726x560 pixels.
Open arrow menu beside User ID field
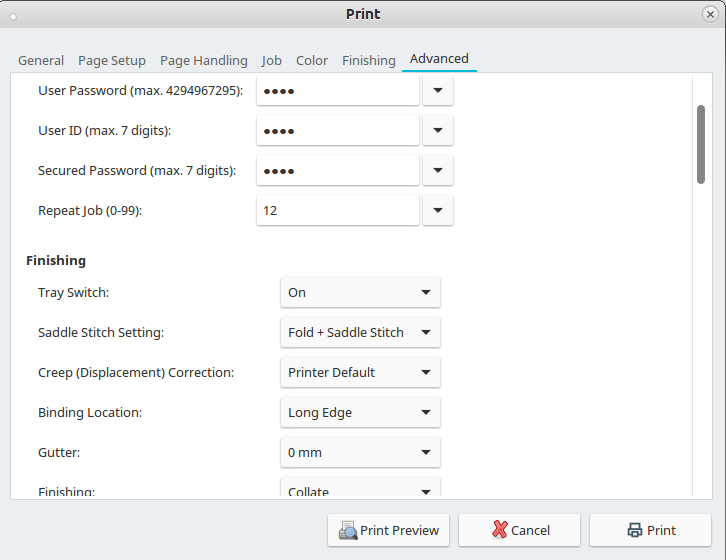pos(438,131)
